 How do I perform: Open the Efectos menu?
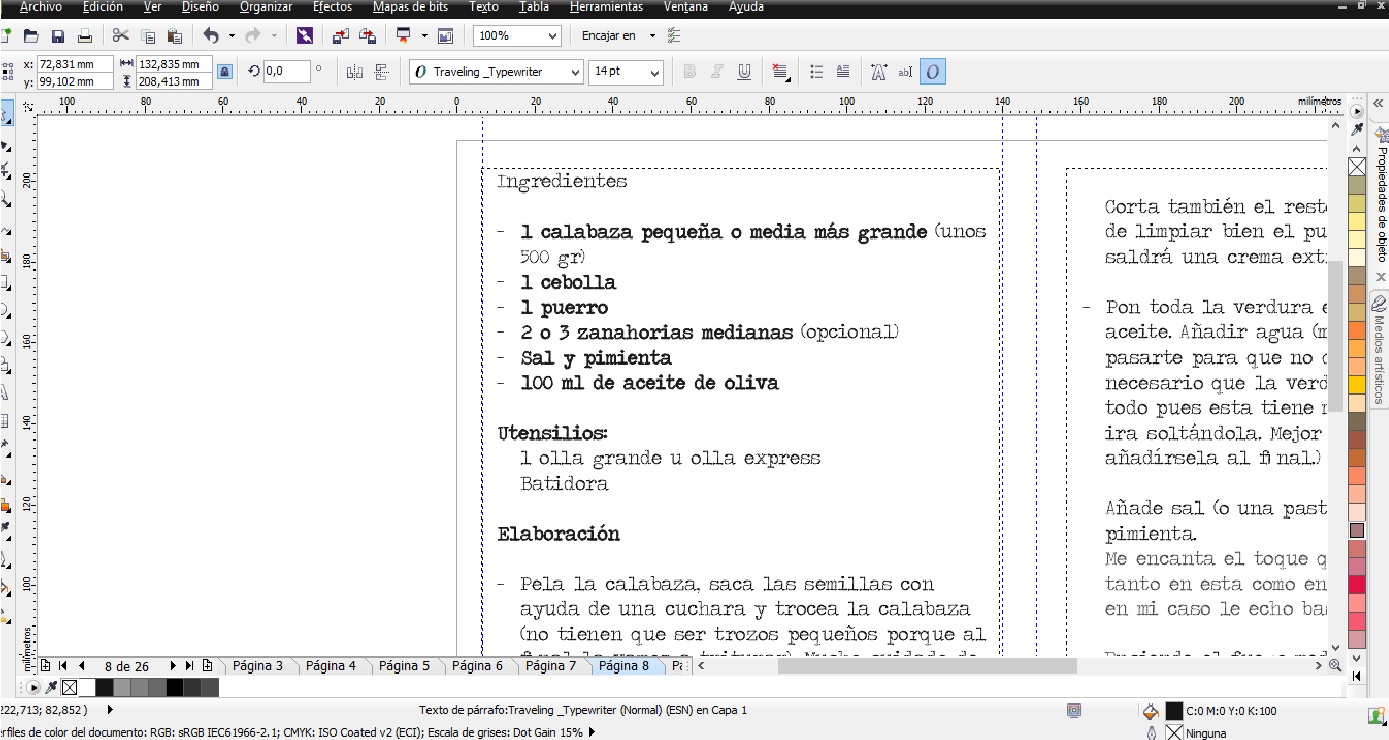pos(332,7)
